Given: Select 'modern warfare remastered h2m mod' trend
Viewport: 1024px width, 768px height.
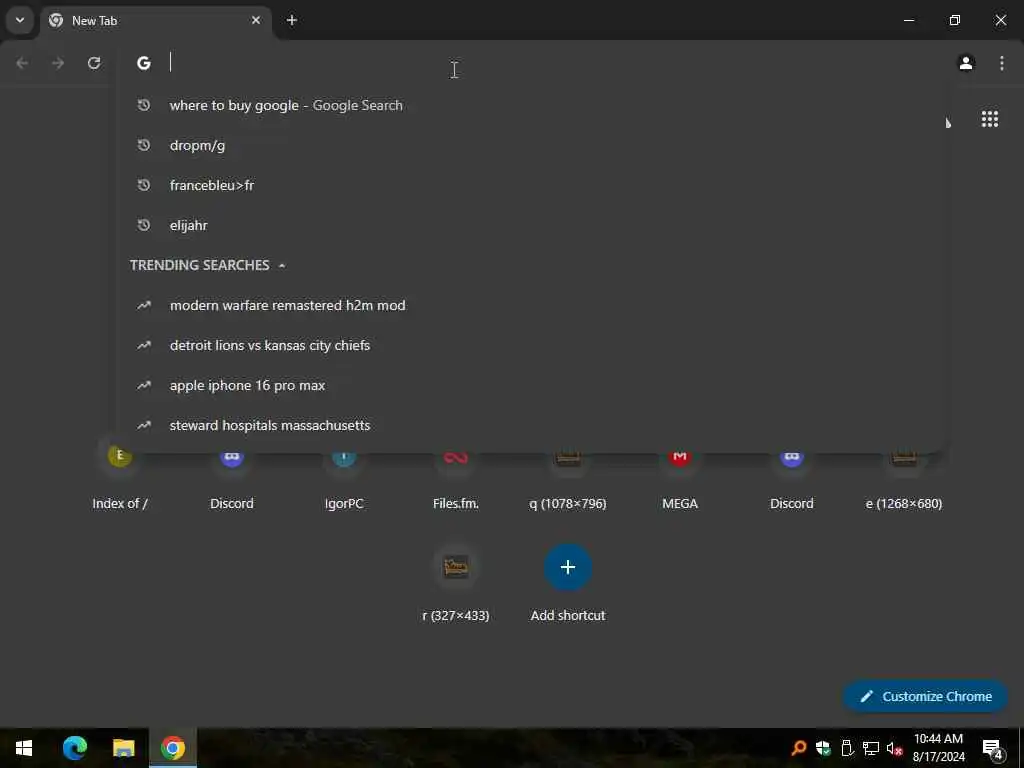Looking at the screenshot, I should coord(532,305).
